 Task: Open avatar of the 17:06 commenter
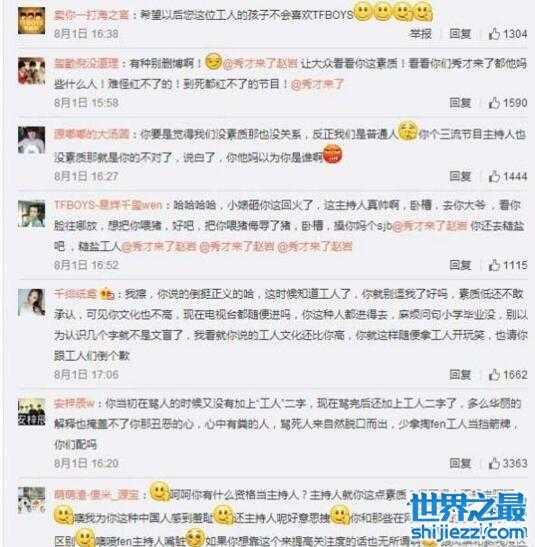pos(31,302)
